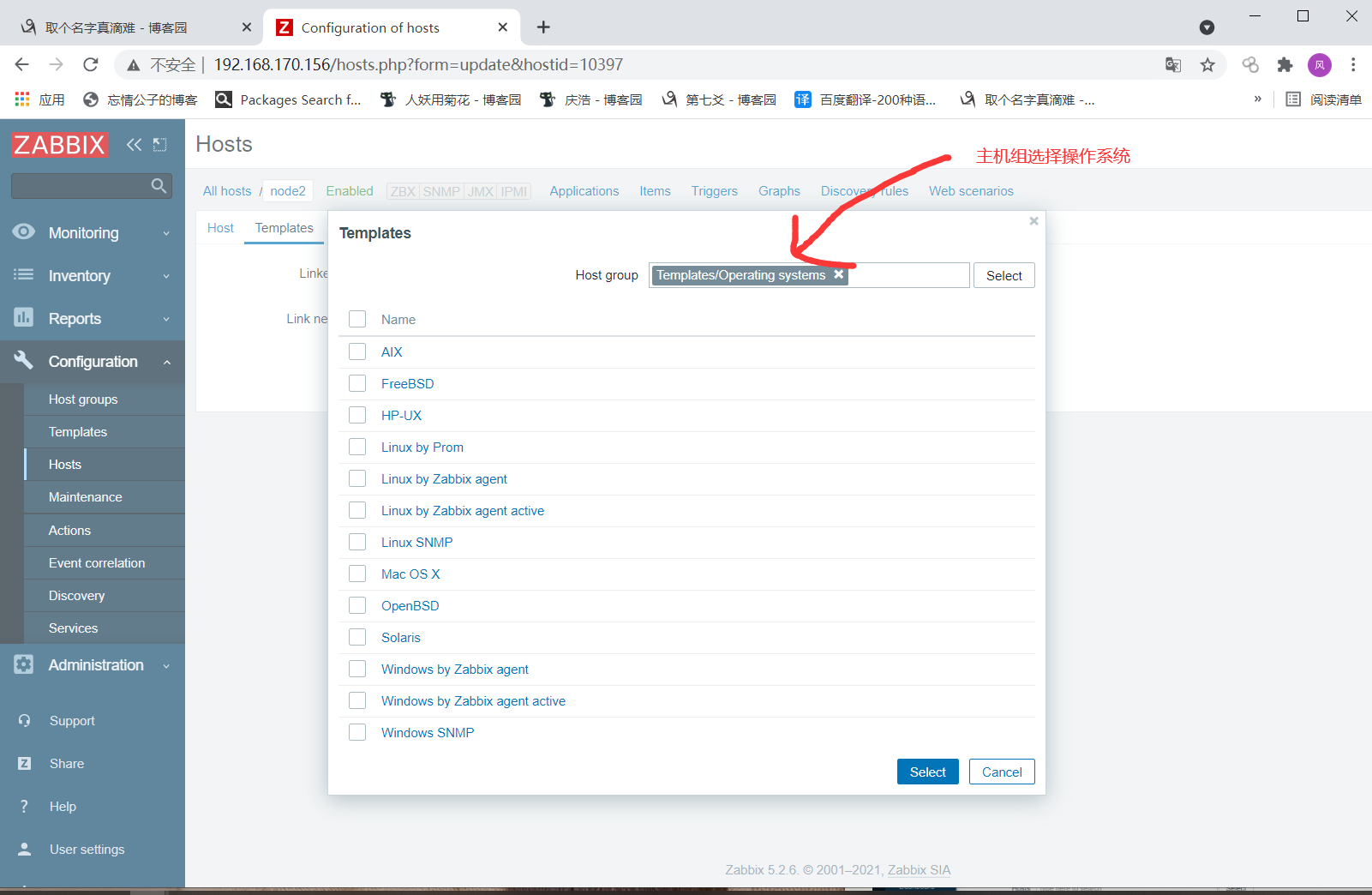This screenshot has height=895, width=1372.
Task: Click the Monitoring eye icon
Action: click(x=24, y=232)
